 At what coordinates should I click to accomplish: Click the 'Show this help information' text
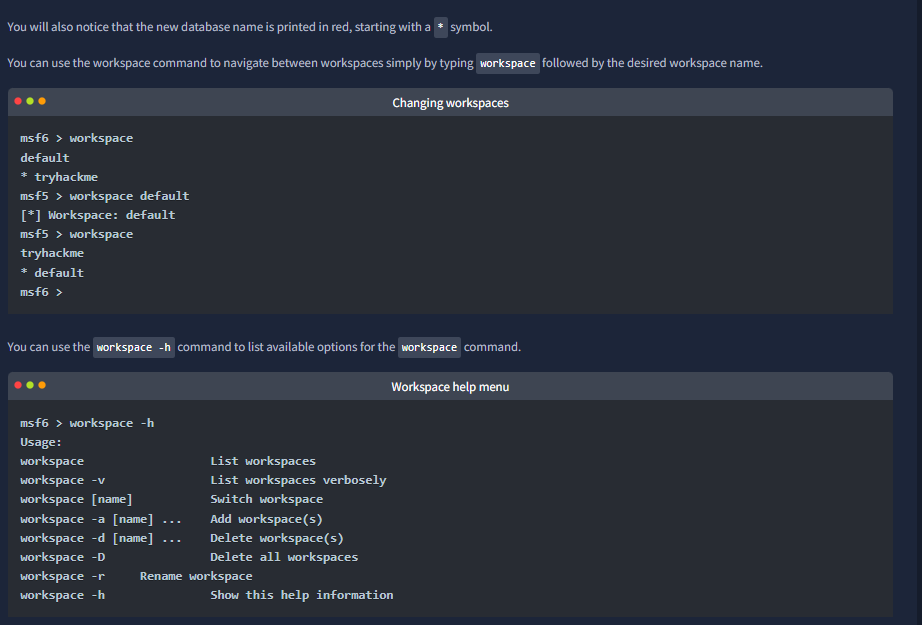coord(302,595)
